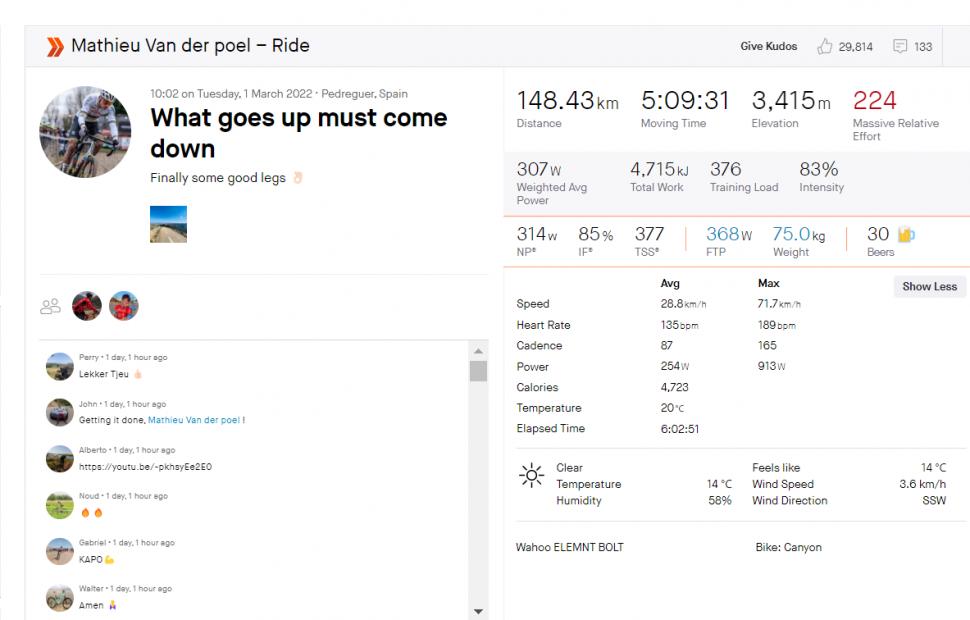Screen dimensions: 970x620
Task: Click the 5:09:31 Moving Time value
Action: (x=685, y=100)
